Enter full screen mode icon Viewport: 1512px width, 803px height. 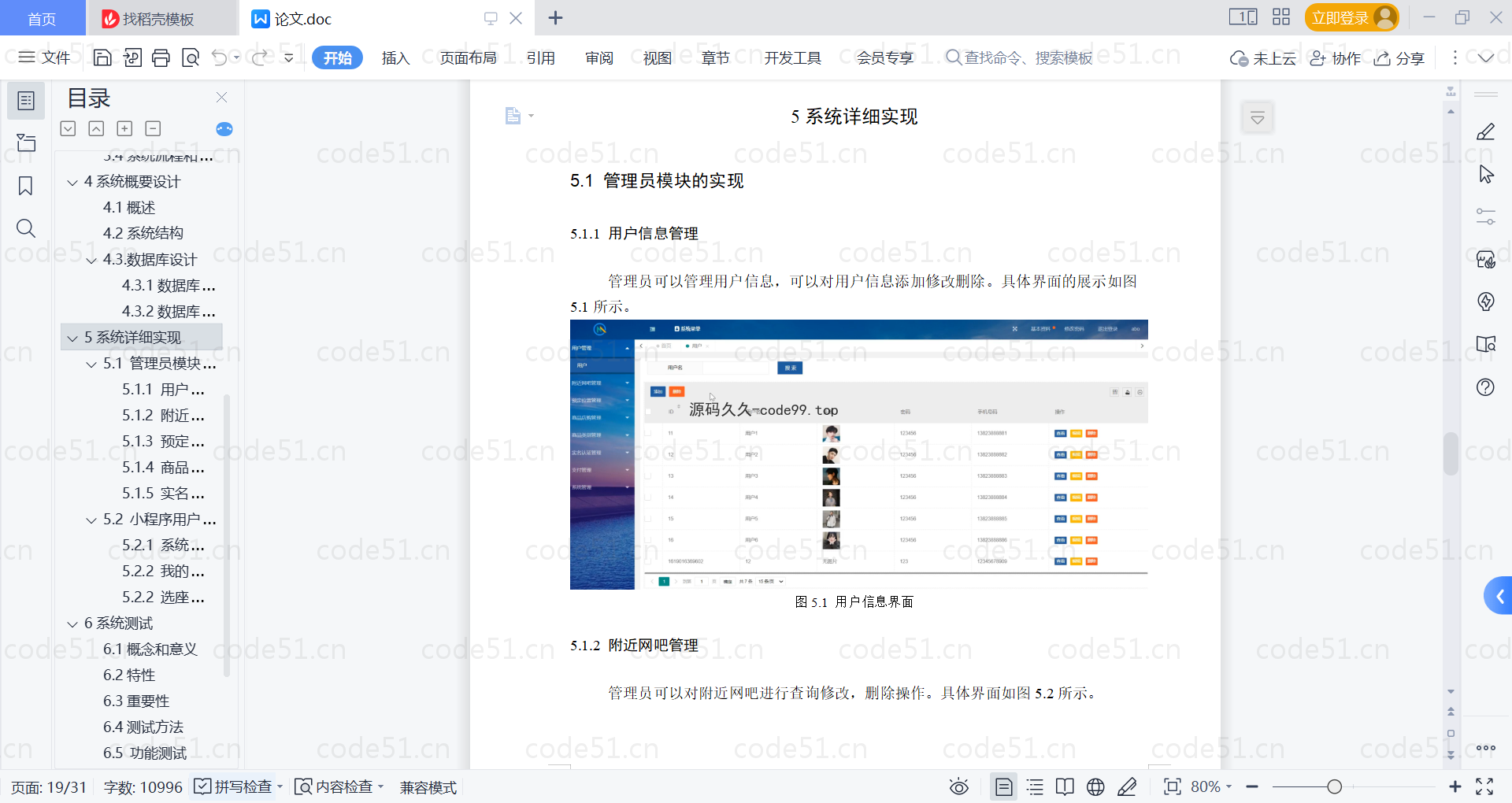point(1484,786)
